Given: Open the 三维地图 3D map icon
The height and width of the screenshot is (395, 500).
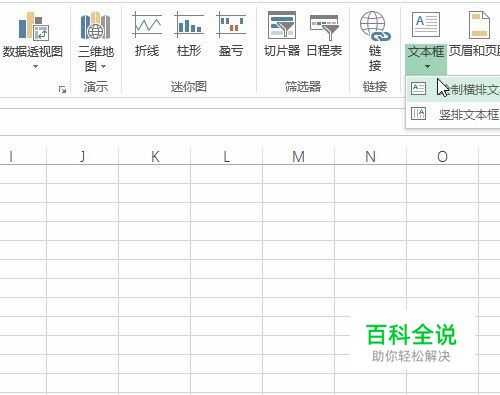Looking at the screenshot, I should [95, 26].
